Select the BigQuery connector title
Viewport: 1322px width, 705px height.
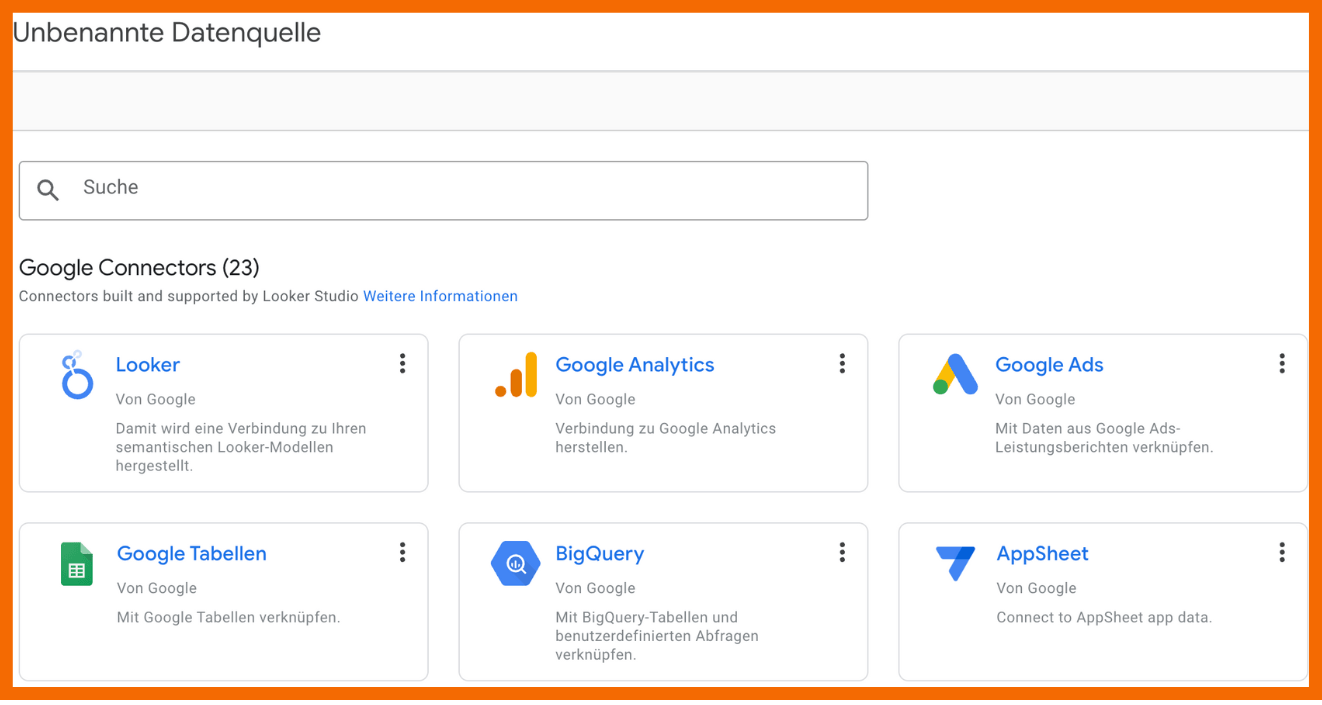tap(599, 554)
